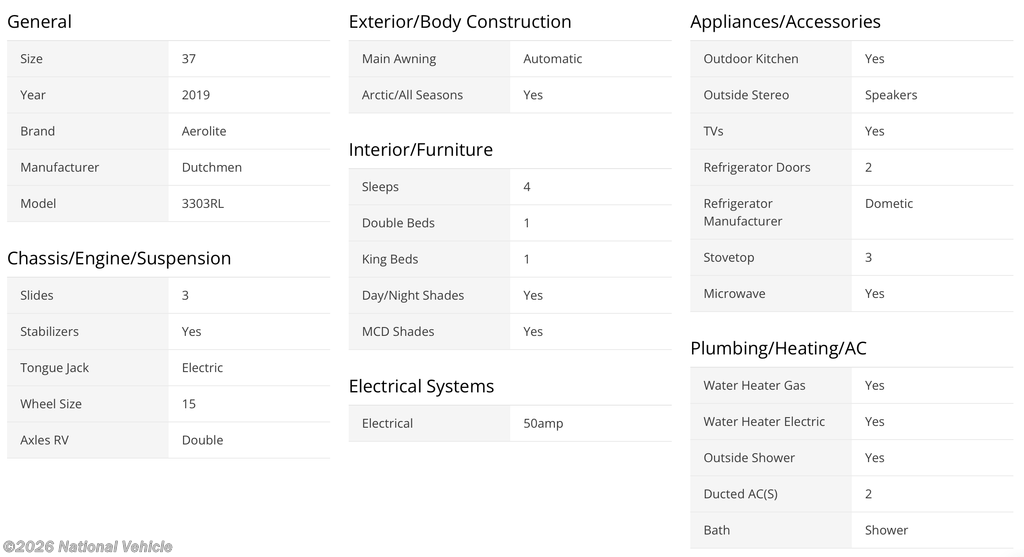Screen dimensions: 1024x557
Task: Click the Main Awning value Automatic
Action: click(x=552, y=59)
